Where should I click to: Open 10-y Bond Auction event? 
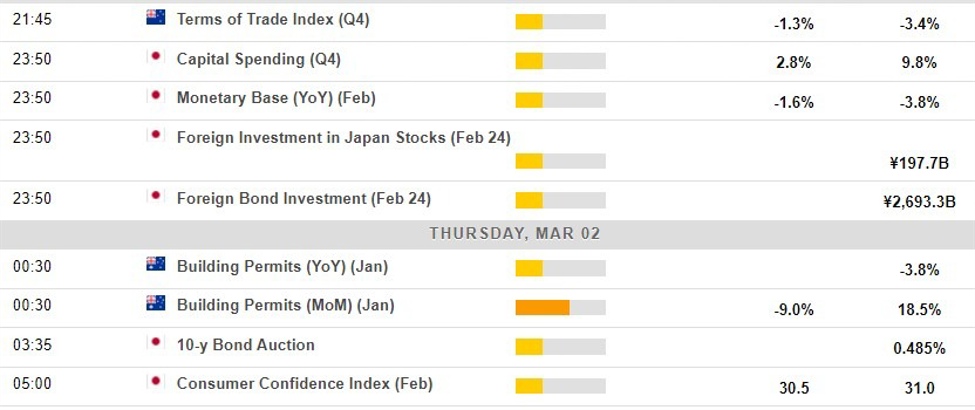coord(245,345)
